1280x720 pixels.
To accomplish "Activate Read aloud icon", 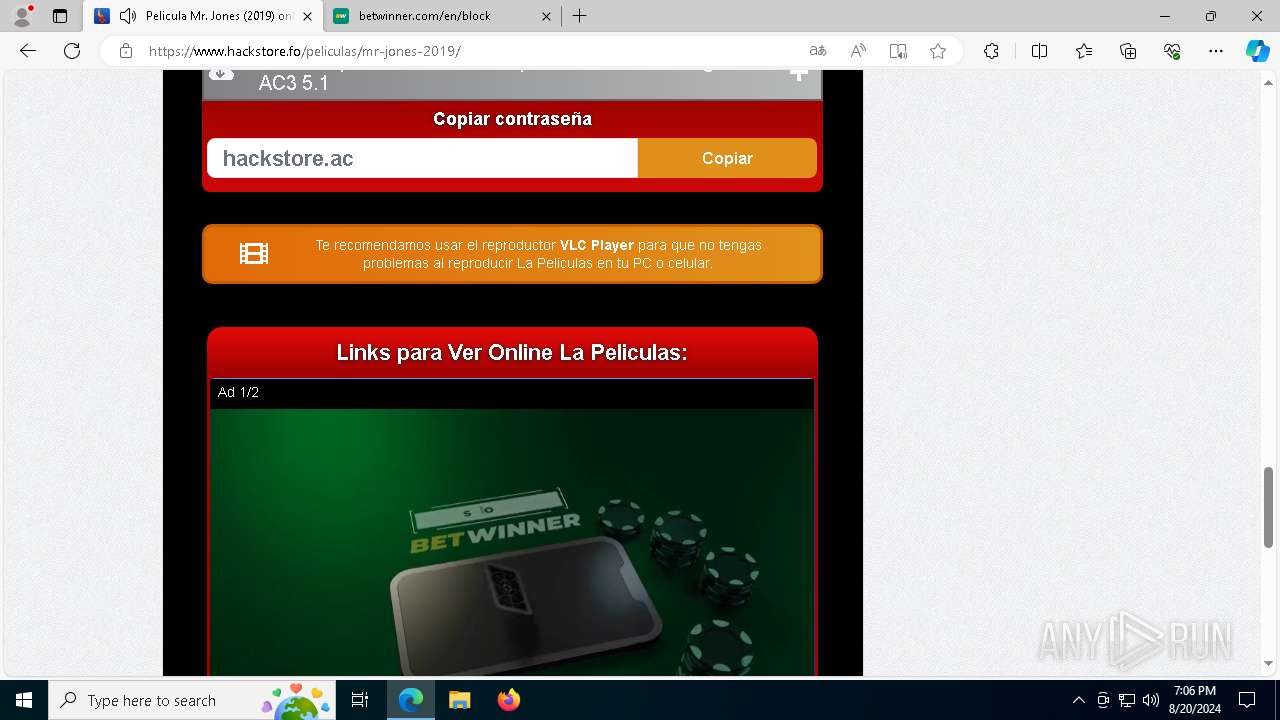I will coord(858,51).
